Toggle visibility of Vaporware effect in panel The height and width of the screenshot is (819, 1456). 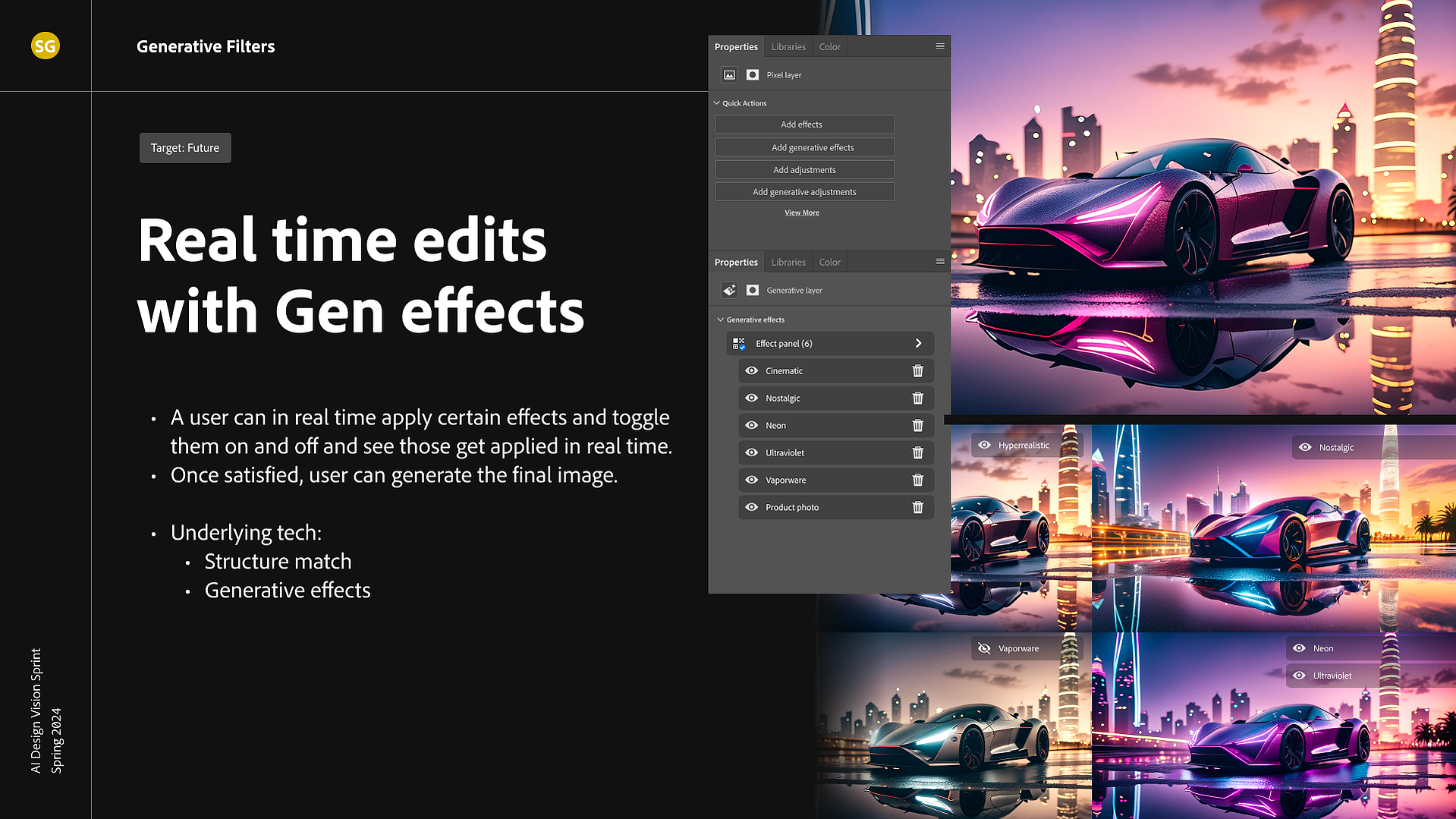(751, 480)
